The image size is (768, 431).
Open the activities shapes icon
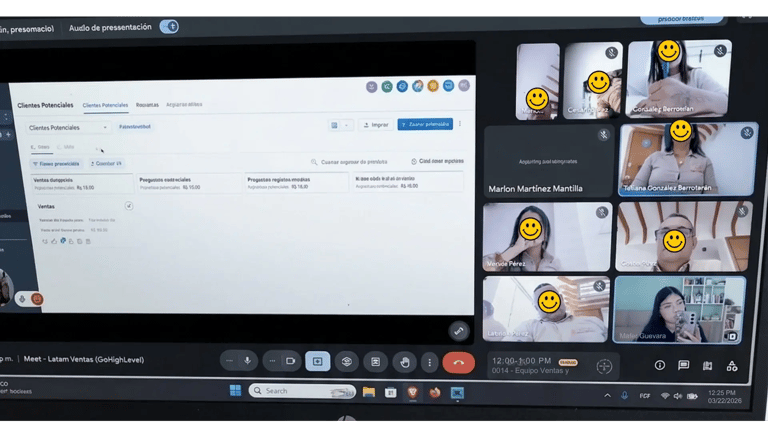pyautogui.click(x=732, y=366)
